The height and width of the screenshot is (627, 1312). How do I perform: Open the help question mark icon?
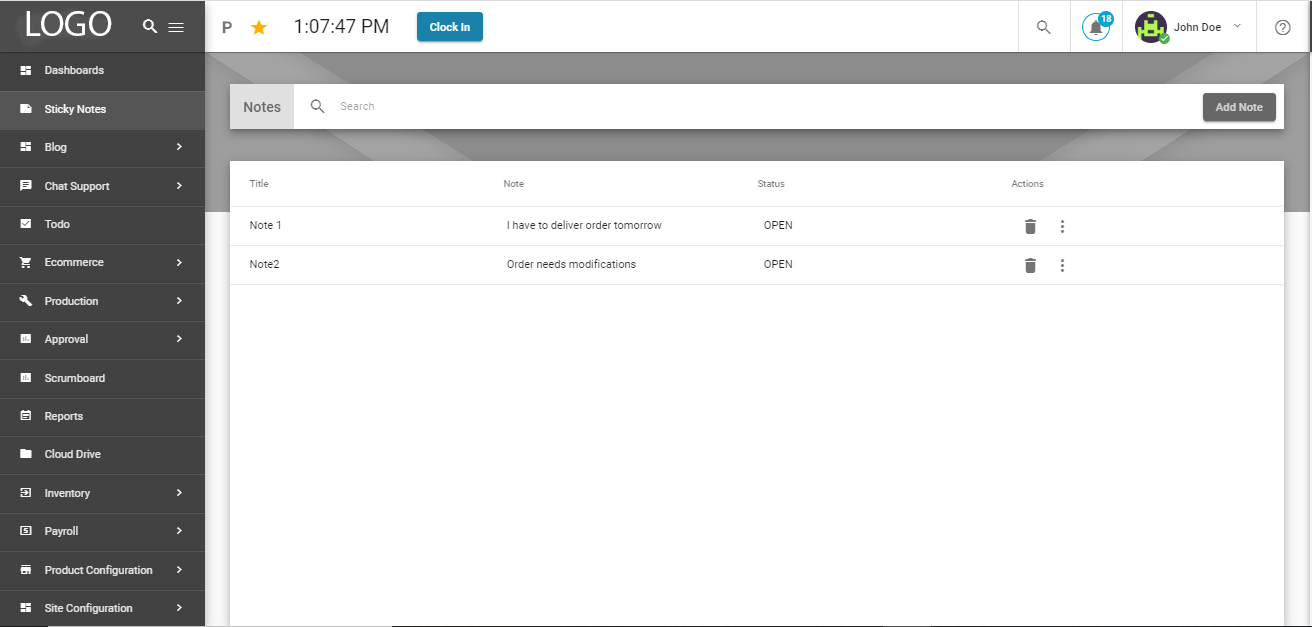[x=1283, y=27]
